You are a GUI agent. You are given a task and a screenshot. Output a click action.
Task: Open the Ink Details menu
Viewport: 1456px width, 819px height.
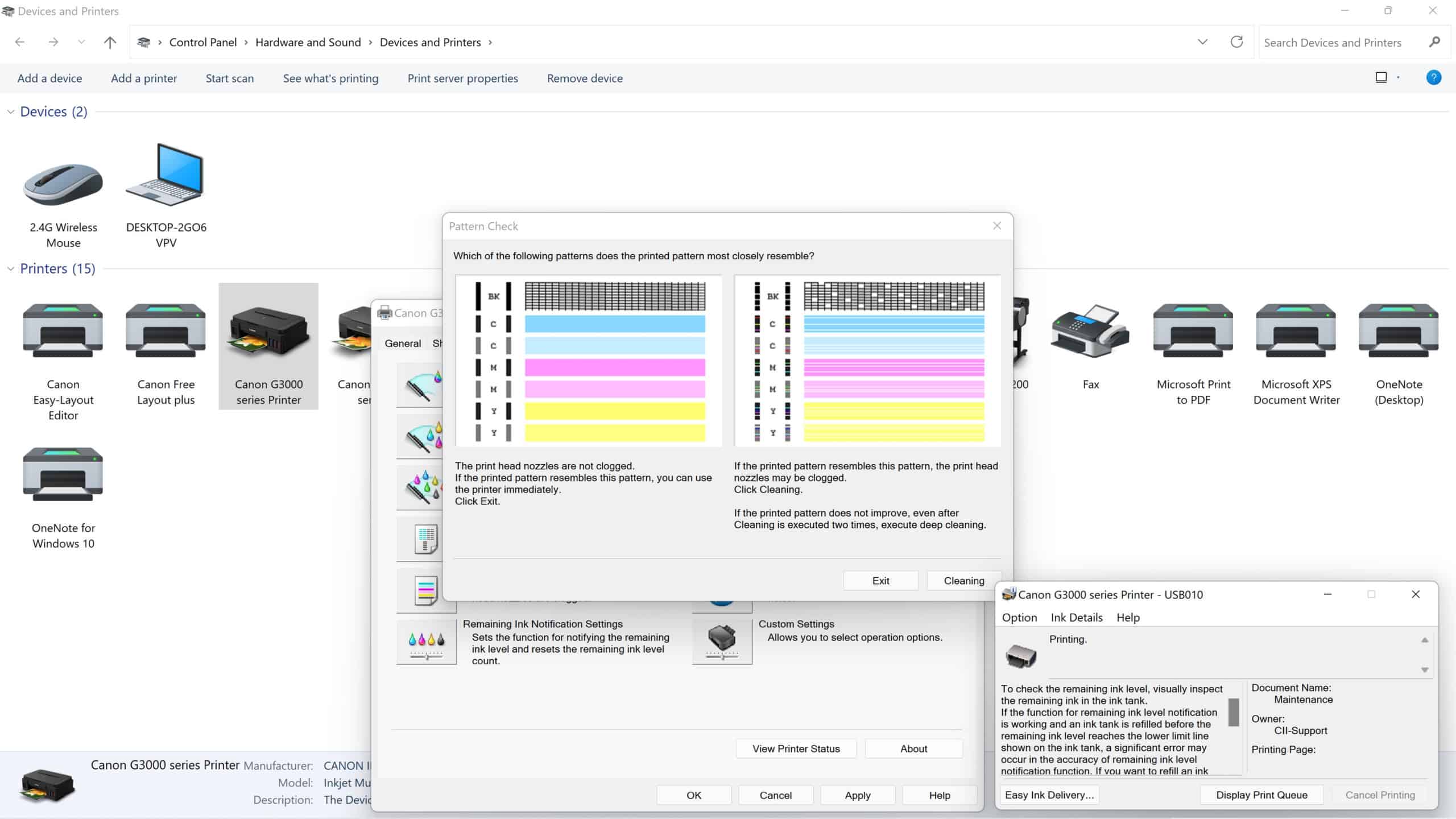(x=1076, y=618)
